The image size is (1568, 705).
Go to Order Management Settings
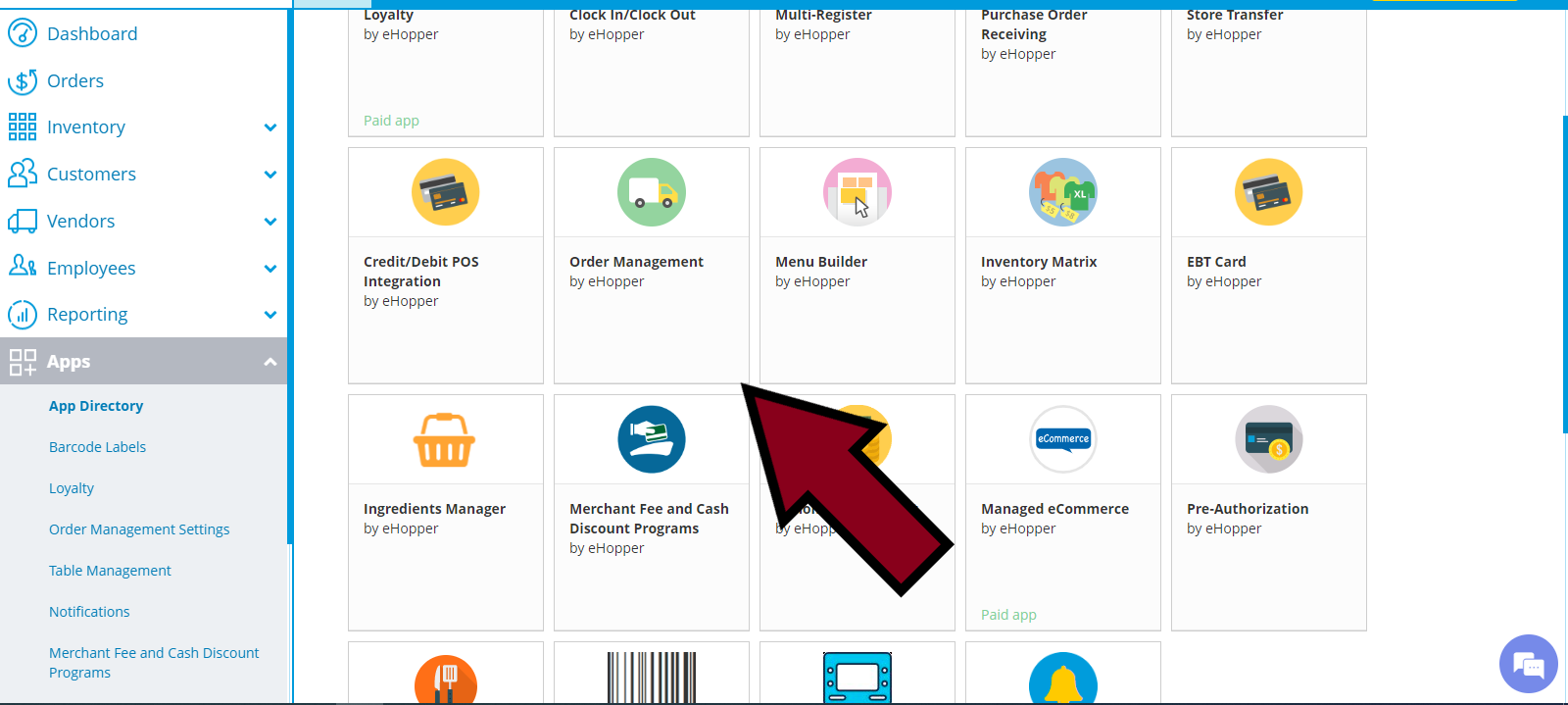pos(139,529)
